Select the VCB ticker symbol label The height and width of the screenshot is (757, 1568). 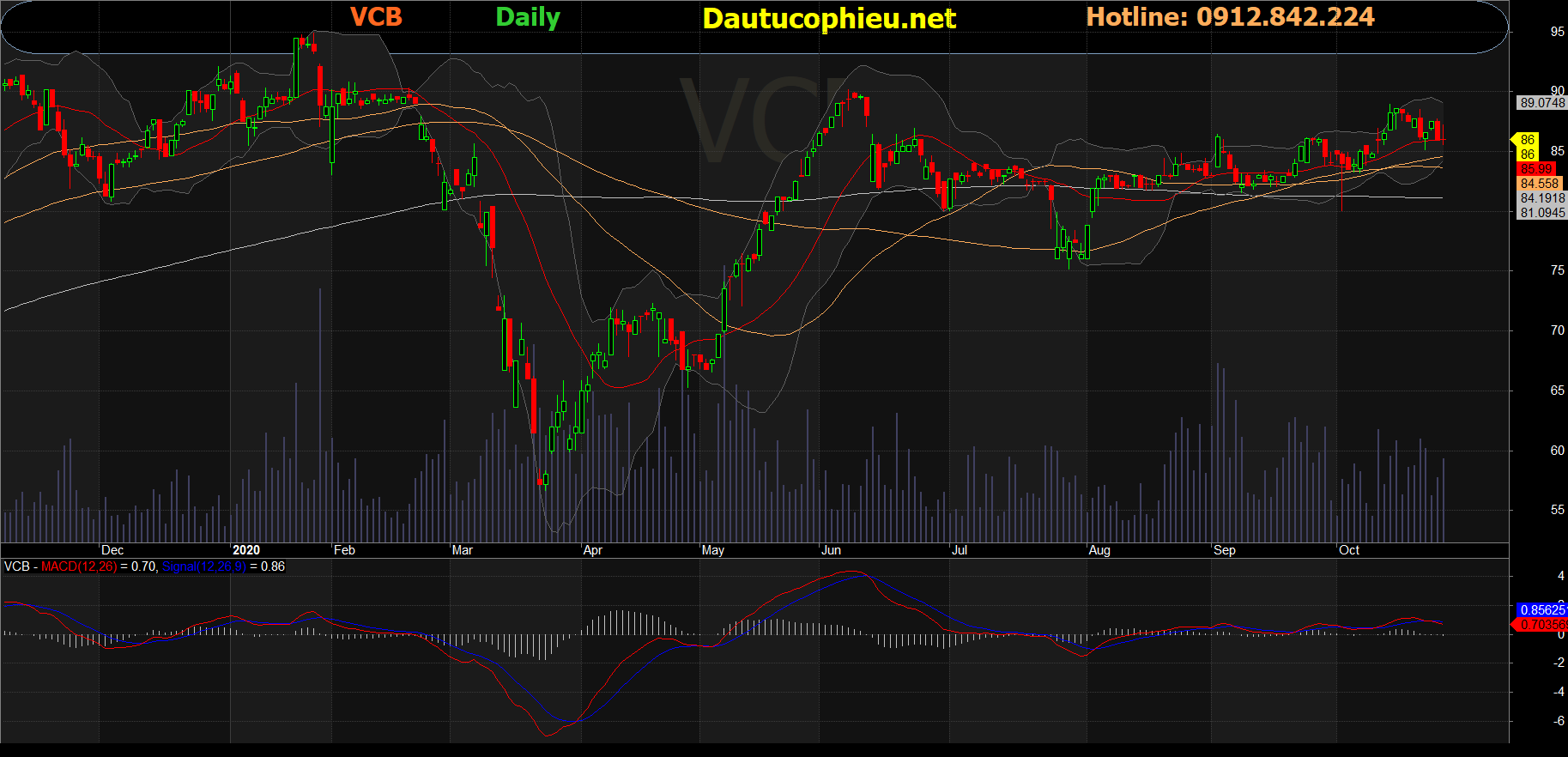376,16
